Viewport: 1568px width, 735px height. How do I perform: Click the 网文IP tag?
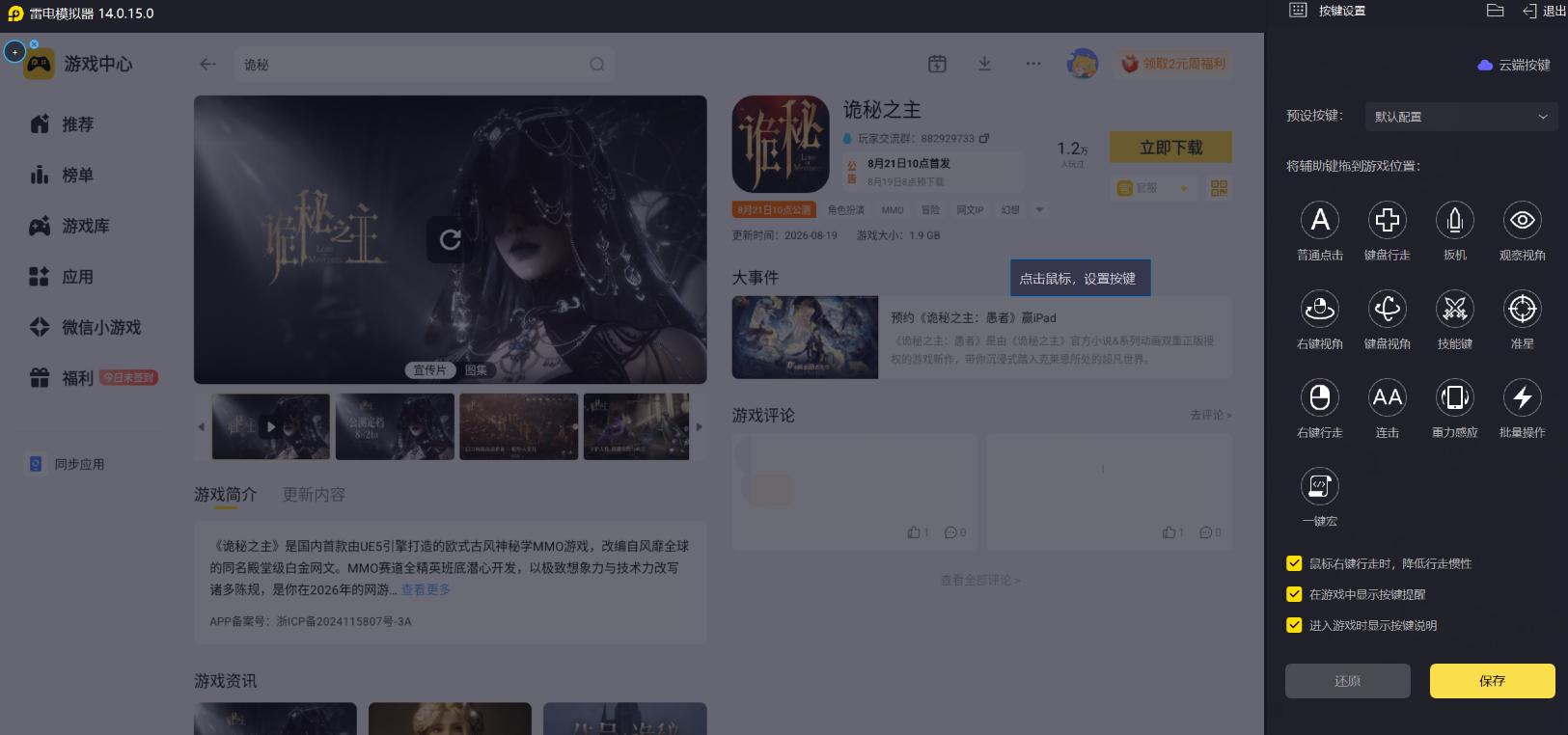click(x=970, y=209)
